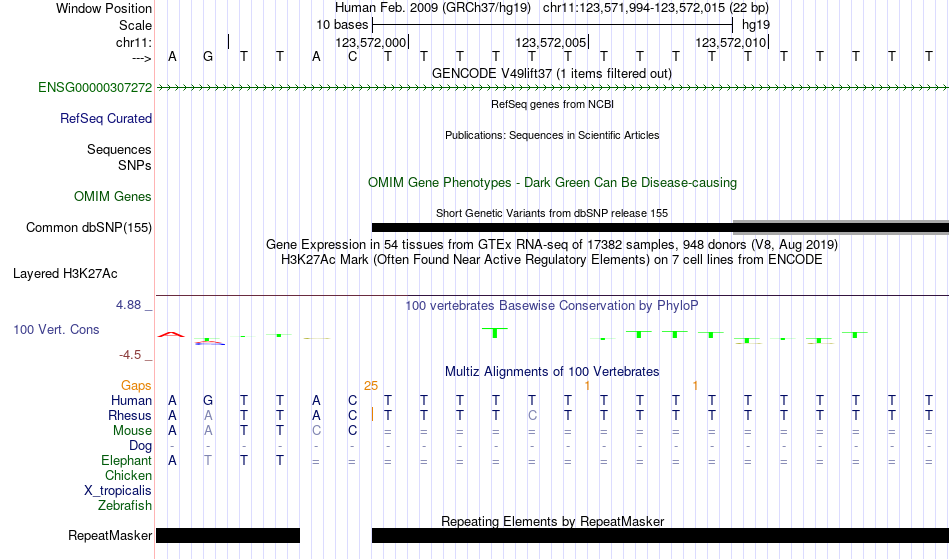
Task: Click the GTEx Gene Expression track title
Action: [x=552, y=245]
